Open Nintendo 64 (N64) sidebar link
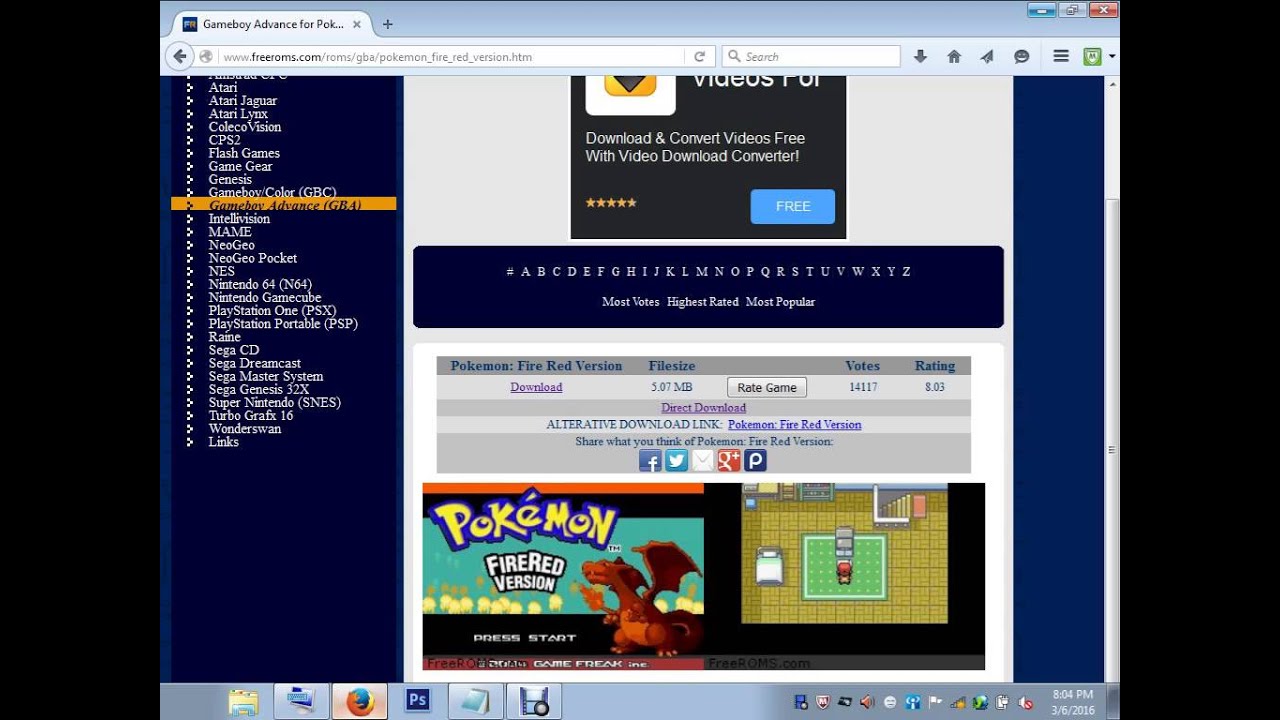 260,284
